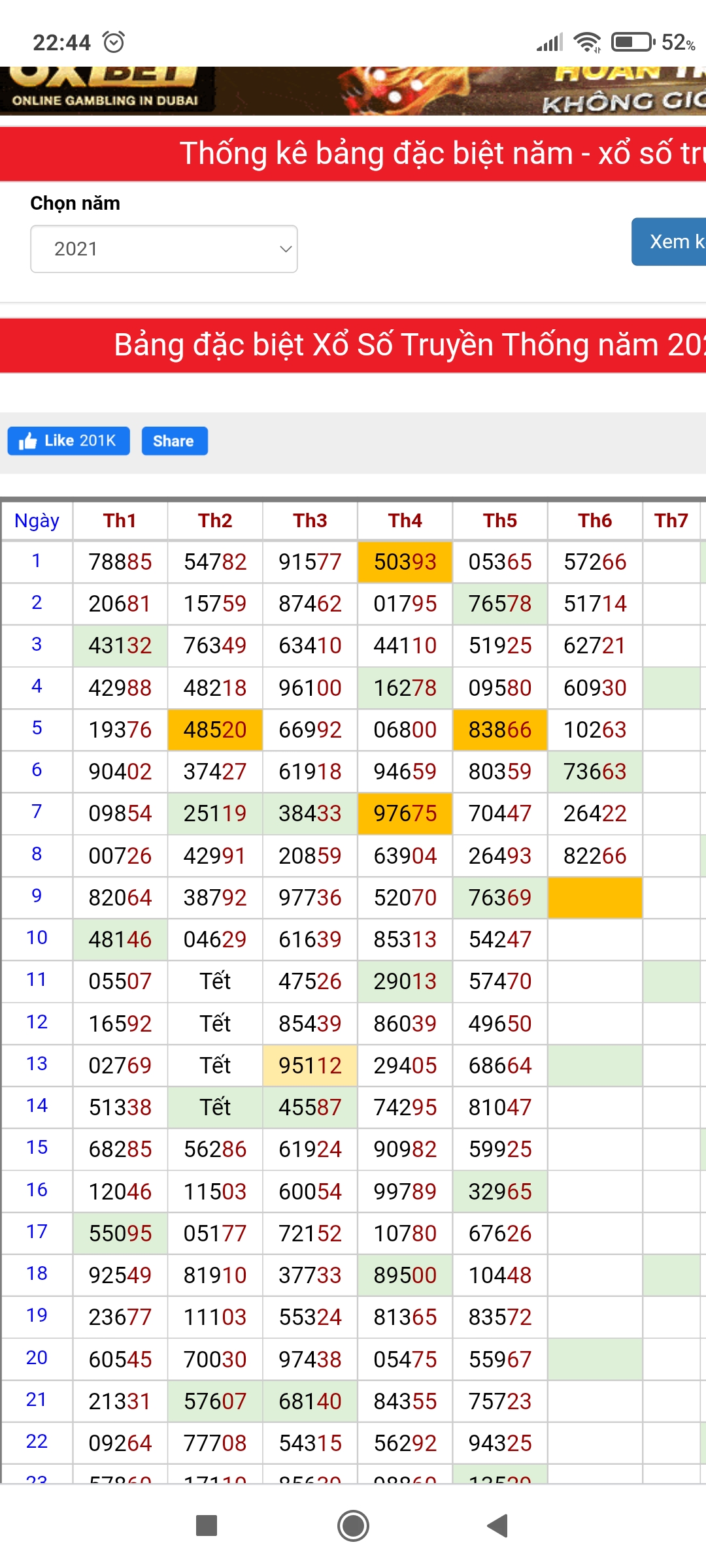Viewport: 706px width, 1568px height.
Task: Select the Ngày column header
Action: click(x=37, y=521)
